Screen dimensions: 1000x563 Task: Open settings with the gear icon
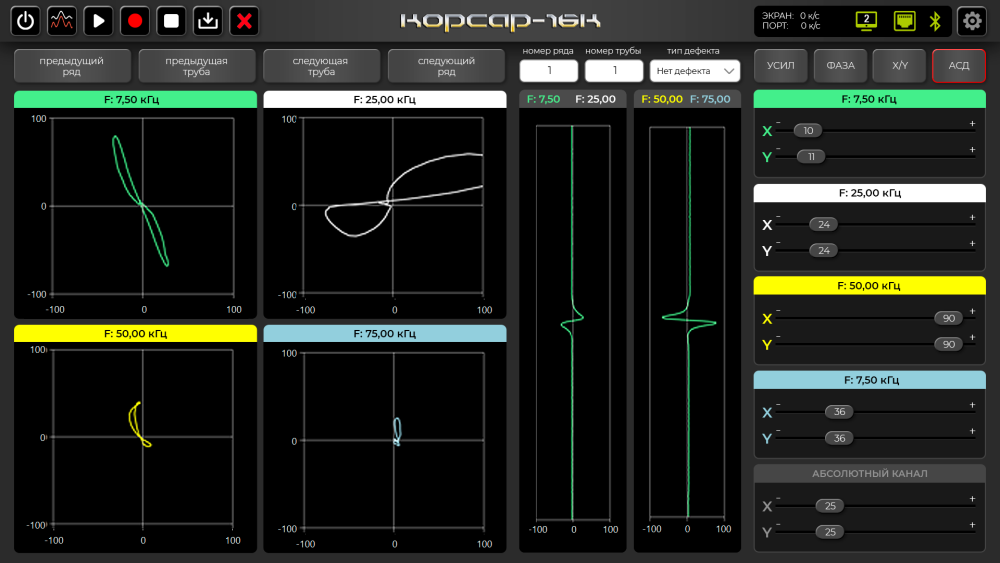(971, 20)
